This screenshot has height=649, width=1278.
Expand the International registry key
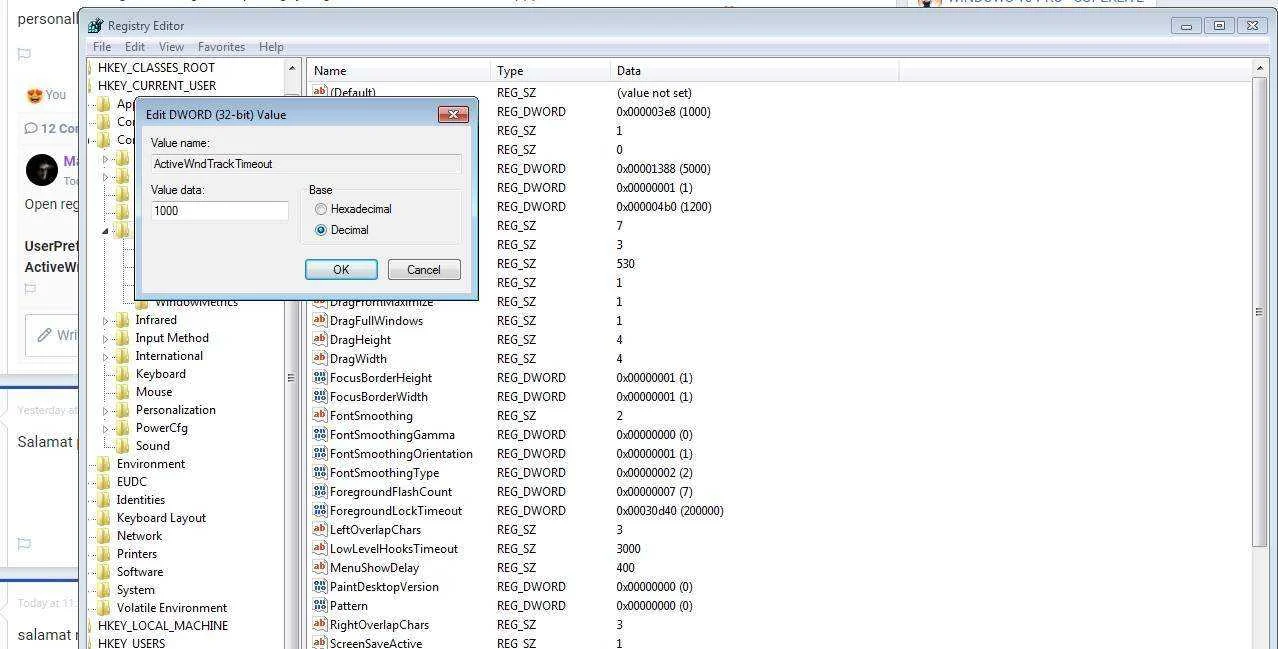tap(106, 357)
